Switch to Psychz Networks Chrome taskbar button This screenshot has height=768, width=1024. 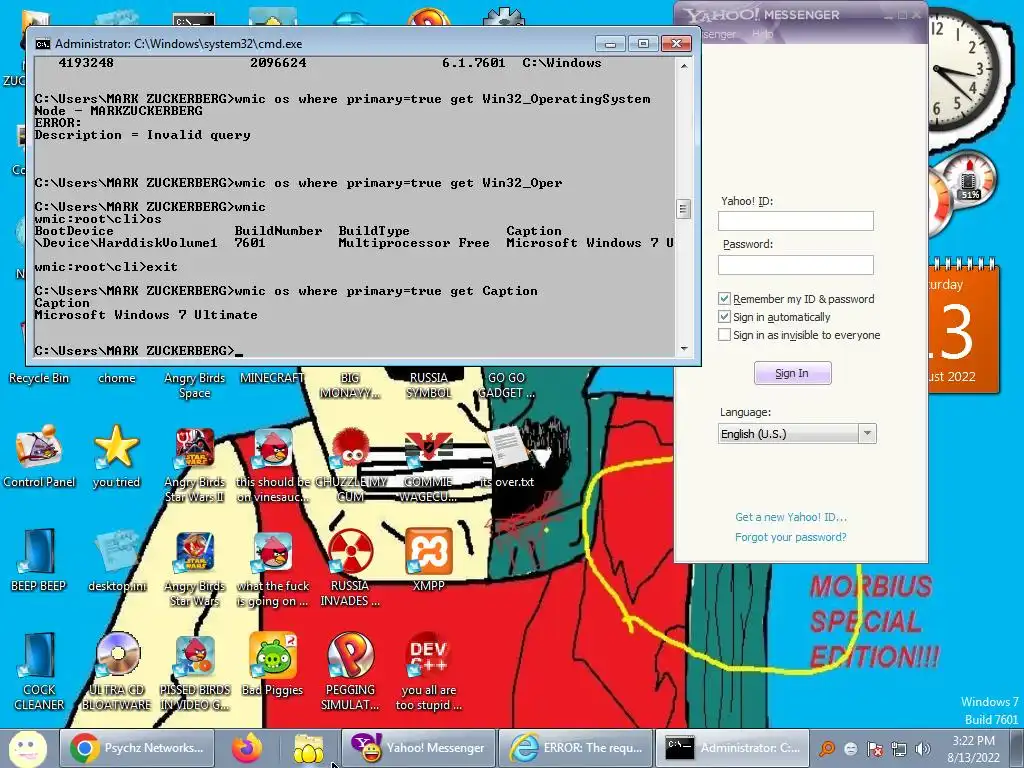click(137, 748)
